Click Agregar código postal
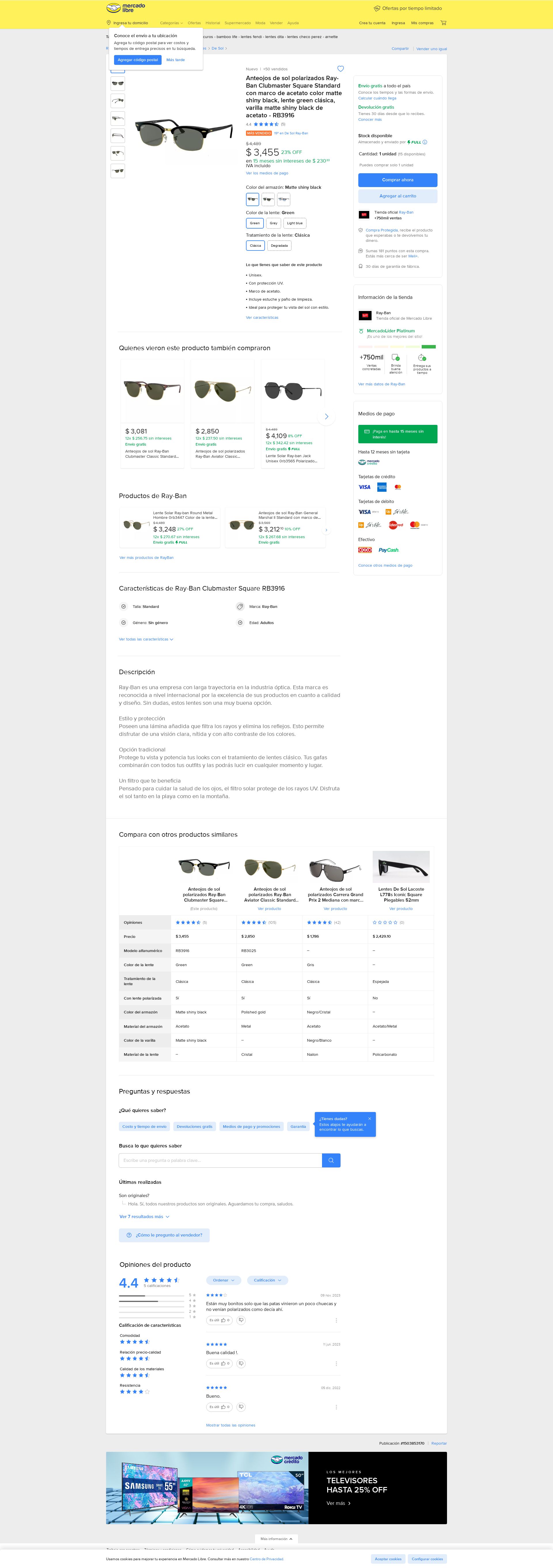Screen dimensions: 553x1568 click(137, 60)
